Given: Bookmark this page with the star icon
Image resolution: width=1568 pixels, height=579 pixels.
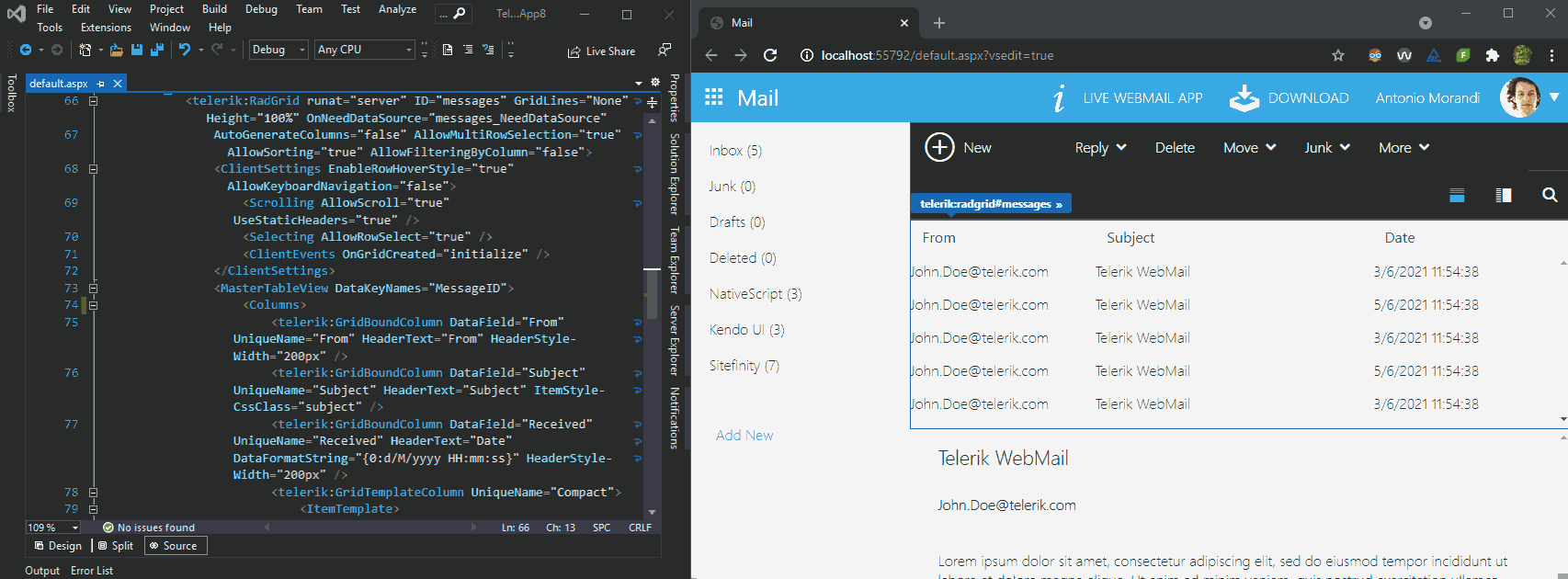Looking at the screenshot, I should click(1338, 55).
